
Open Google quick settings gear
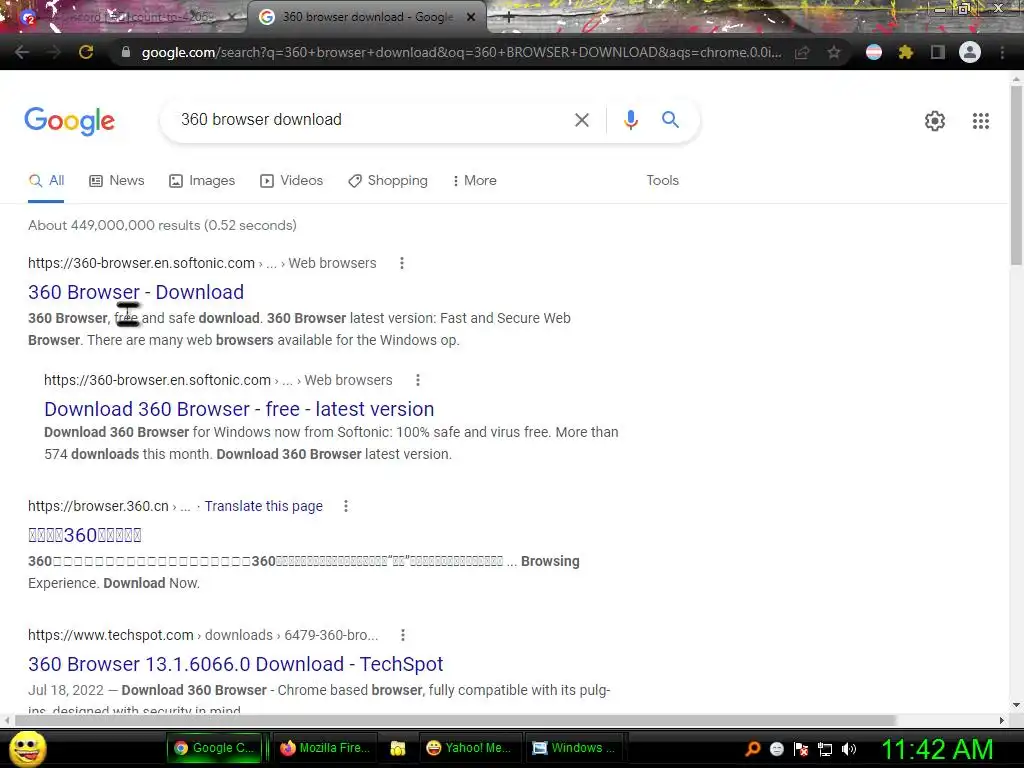[935, 121]
